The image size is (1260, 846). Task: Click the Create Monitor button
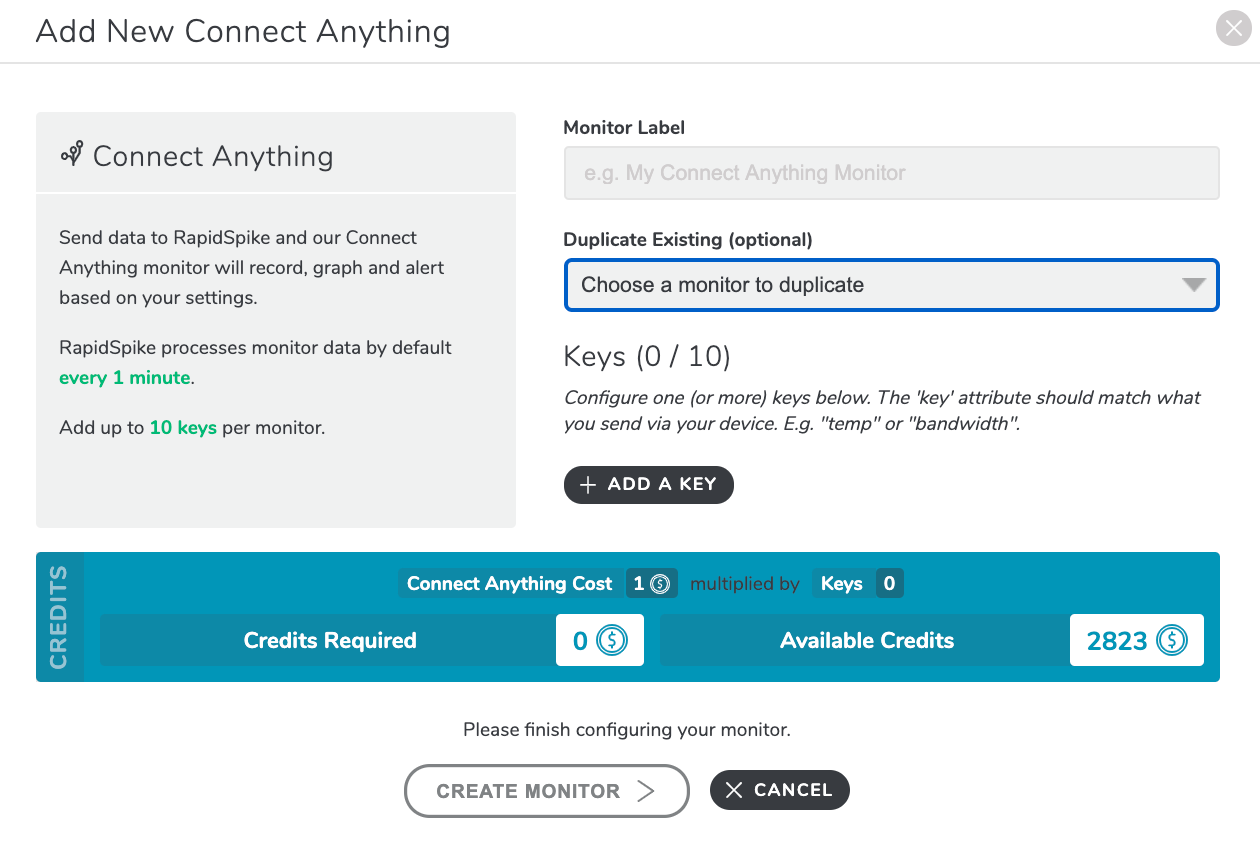(x=547, y=791)
